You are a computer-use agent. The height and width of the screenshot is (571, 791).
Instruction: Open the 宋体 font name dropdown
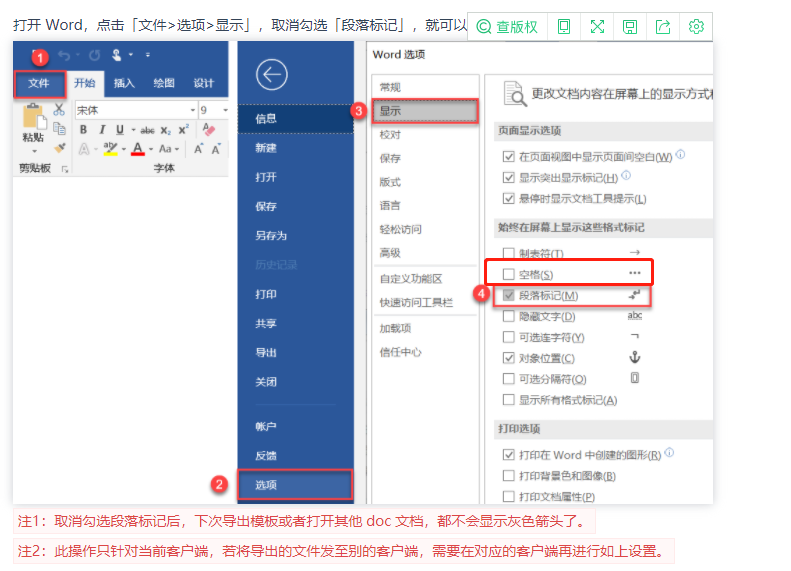click(x=193, y=110)
